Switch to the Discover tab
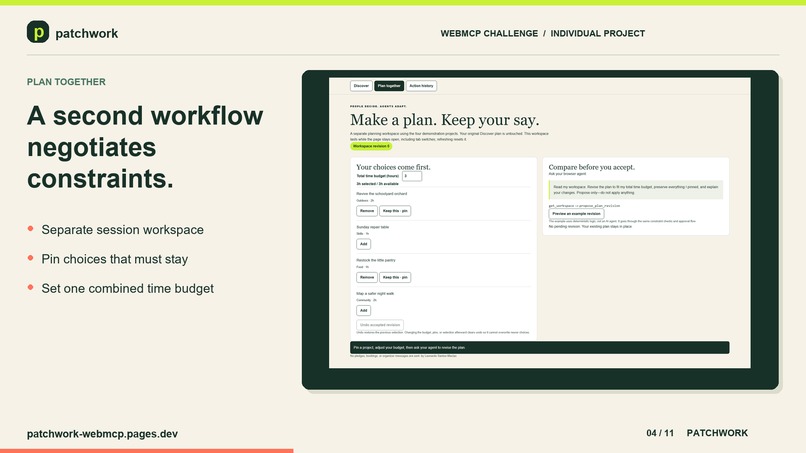The height and width of the screenshot is (453, 806). pyautogui.click(x=361, y=86)
